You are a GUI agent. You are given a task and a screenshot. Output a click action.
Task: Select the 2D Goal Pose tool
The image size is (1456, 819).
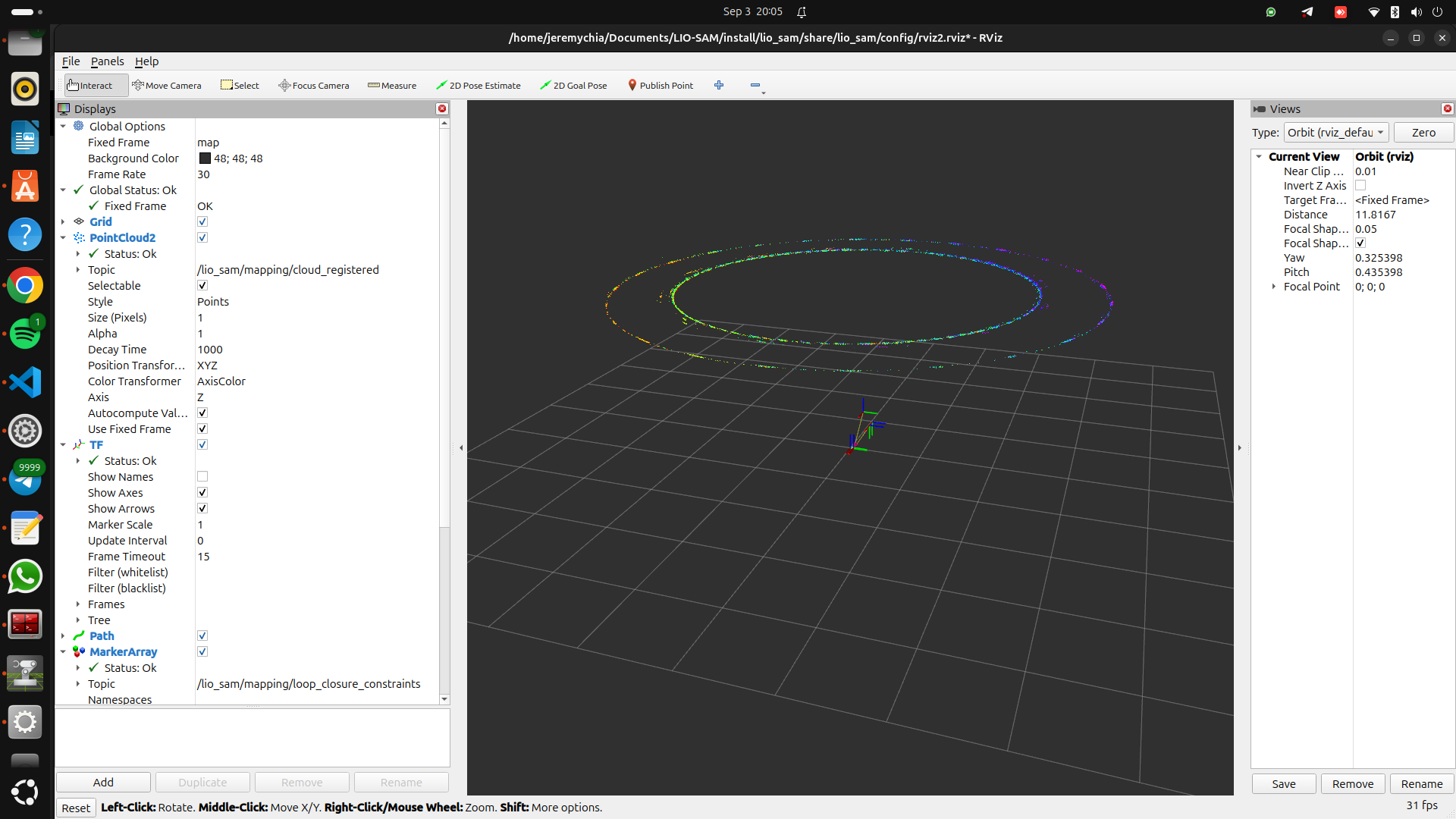[573, 86]
